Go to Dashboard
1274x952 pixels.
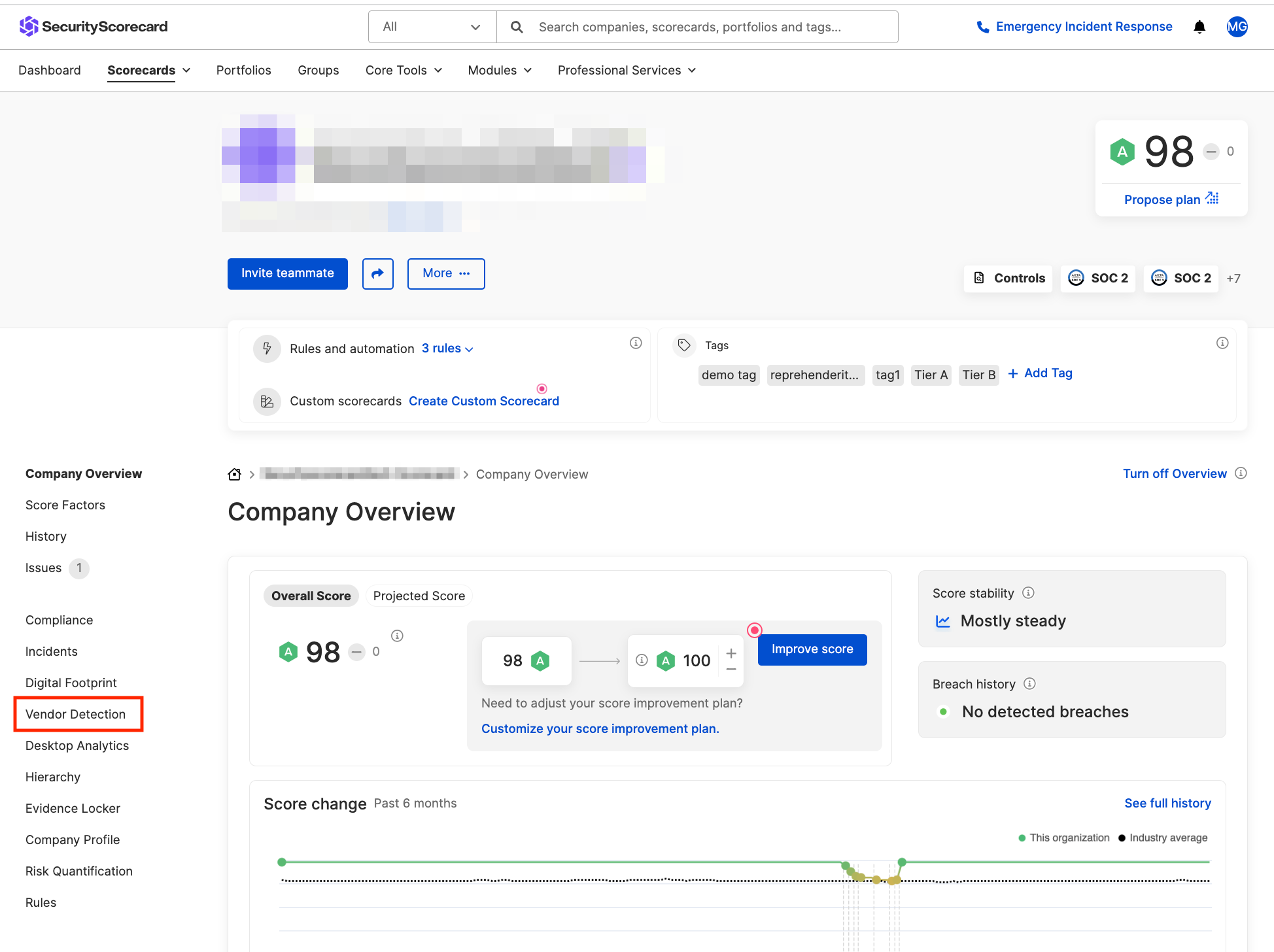(x=50, y=70)
